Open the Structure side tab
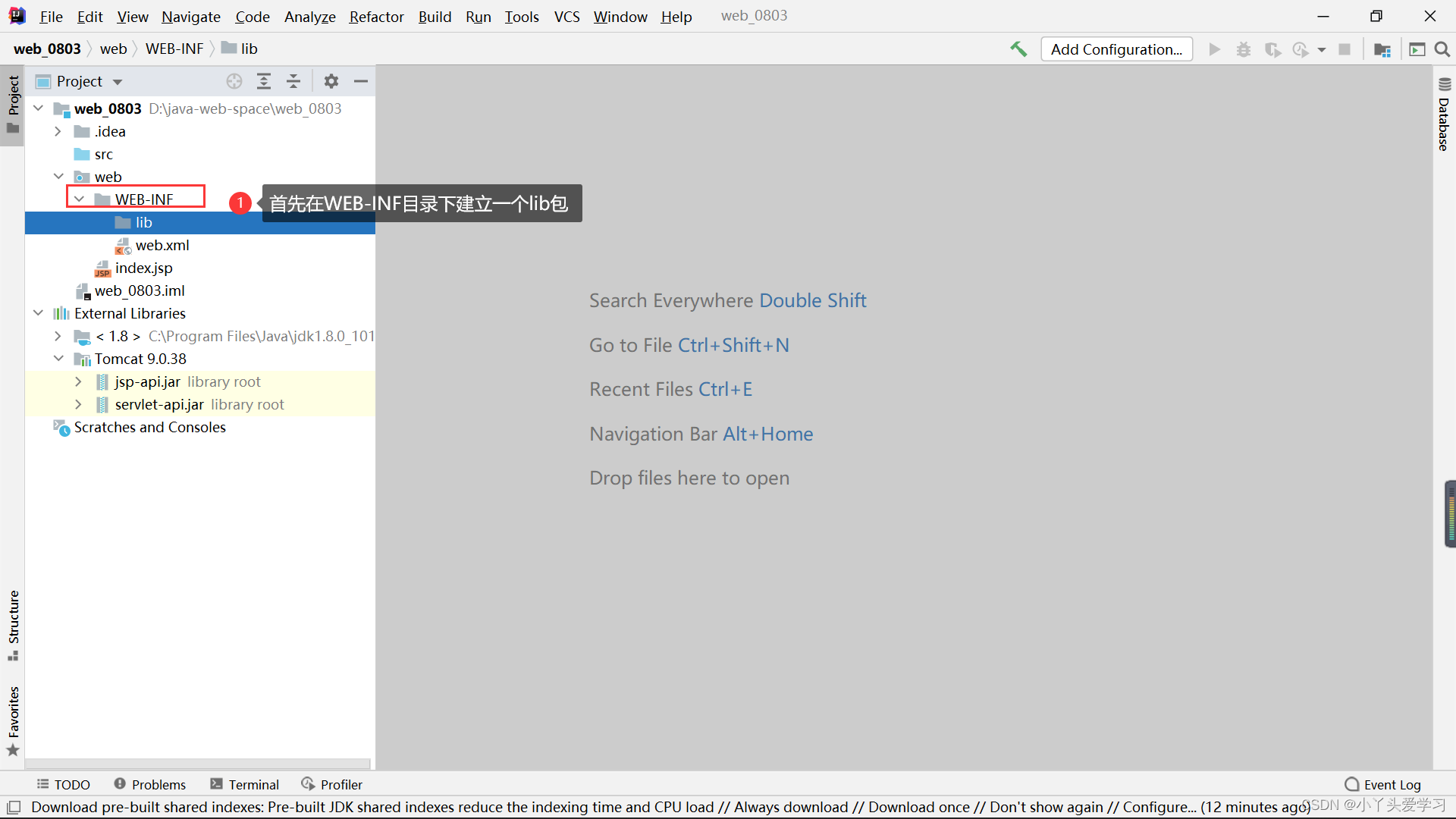 13,625
